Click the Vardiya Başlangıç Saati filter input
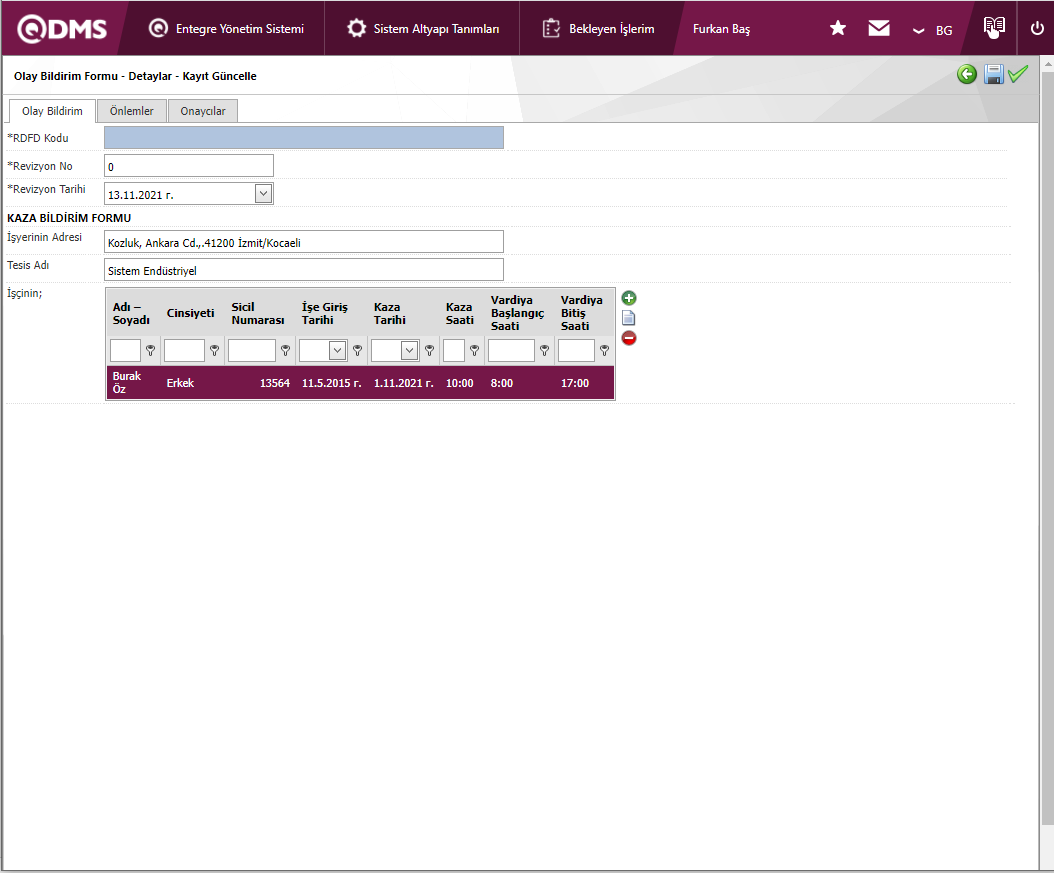1054x873 pixels. pos(512,350)
